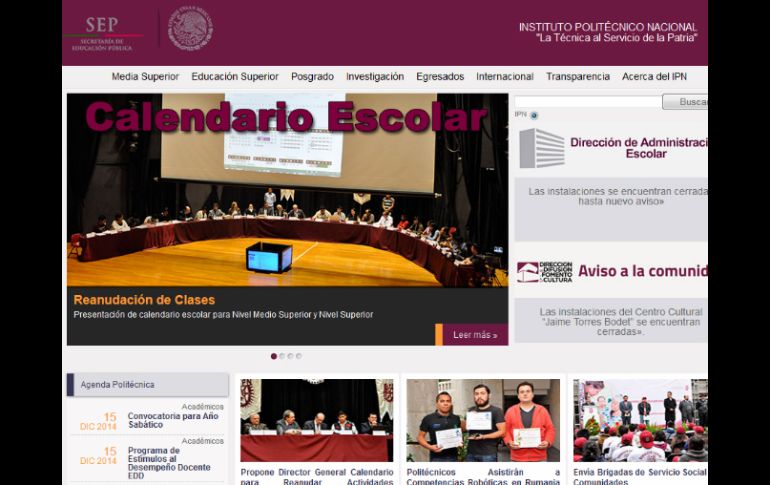Viewport: 770px width, 485px height.
Task: Switch to the second carousel slide dot
Action: pos(282,356)
